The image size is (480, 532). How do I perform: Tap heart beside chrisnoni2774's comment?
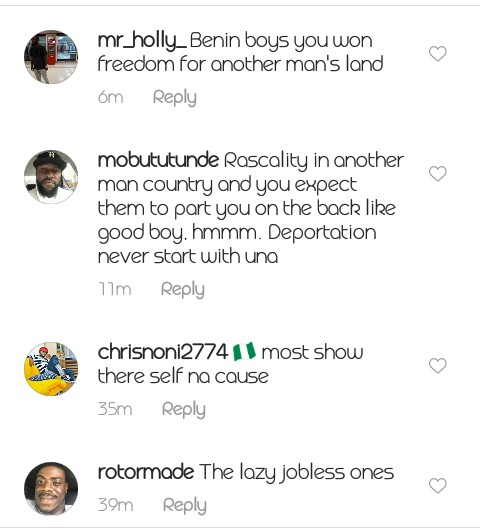(x=438, y=365)
